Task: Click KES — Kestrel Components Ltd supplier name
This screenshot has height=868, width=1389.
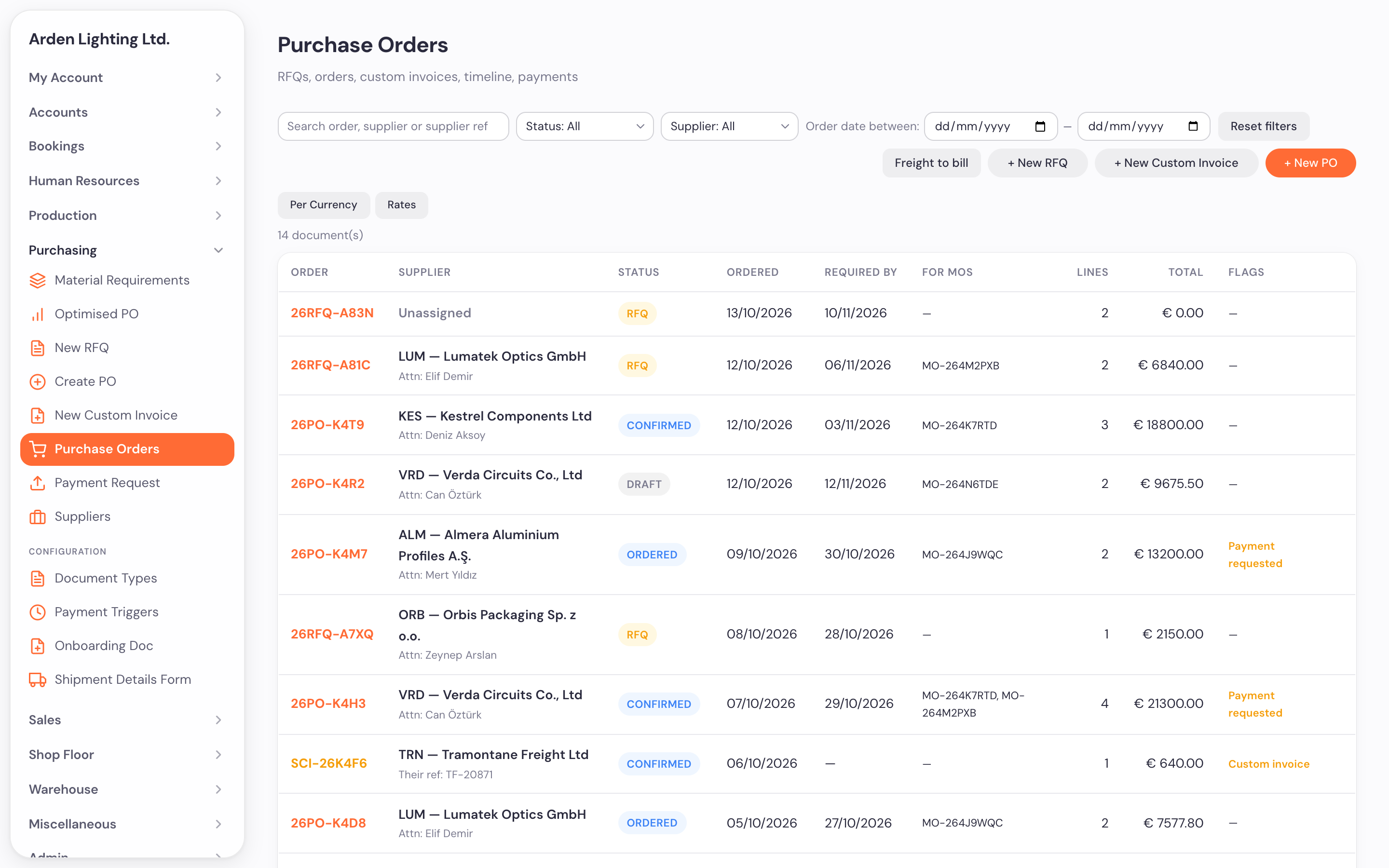Action: pos(495,416)
